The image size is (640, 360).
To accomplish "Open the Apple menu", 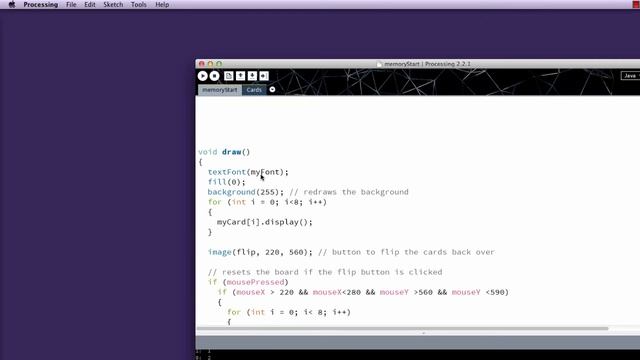I will click(12, 4).
